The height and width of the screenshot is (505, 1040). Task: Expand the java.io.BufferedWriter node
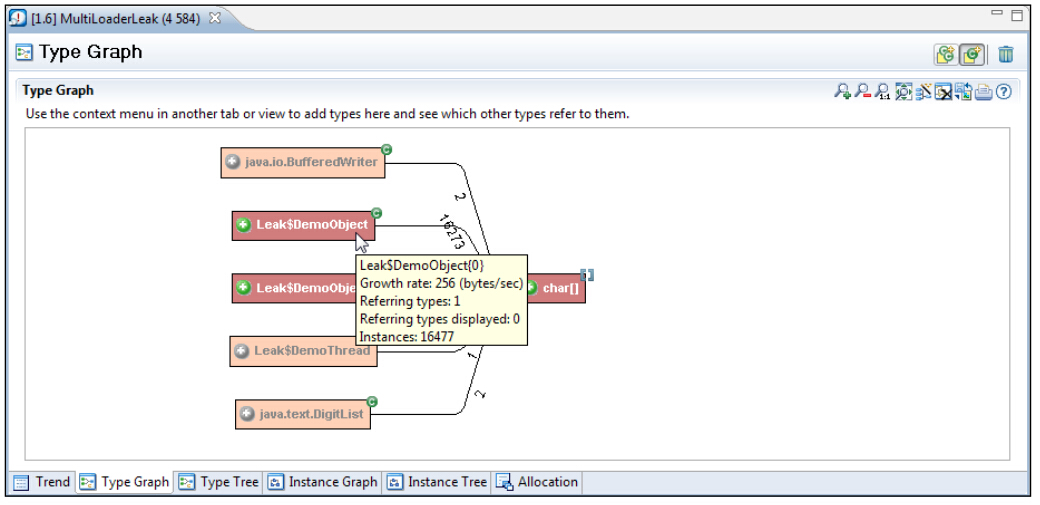tap(232, 162)
